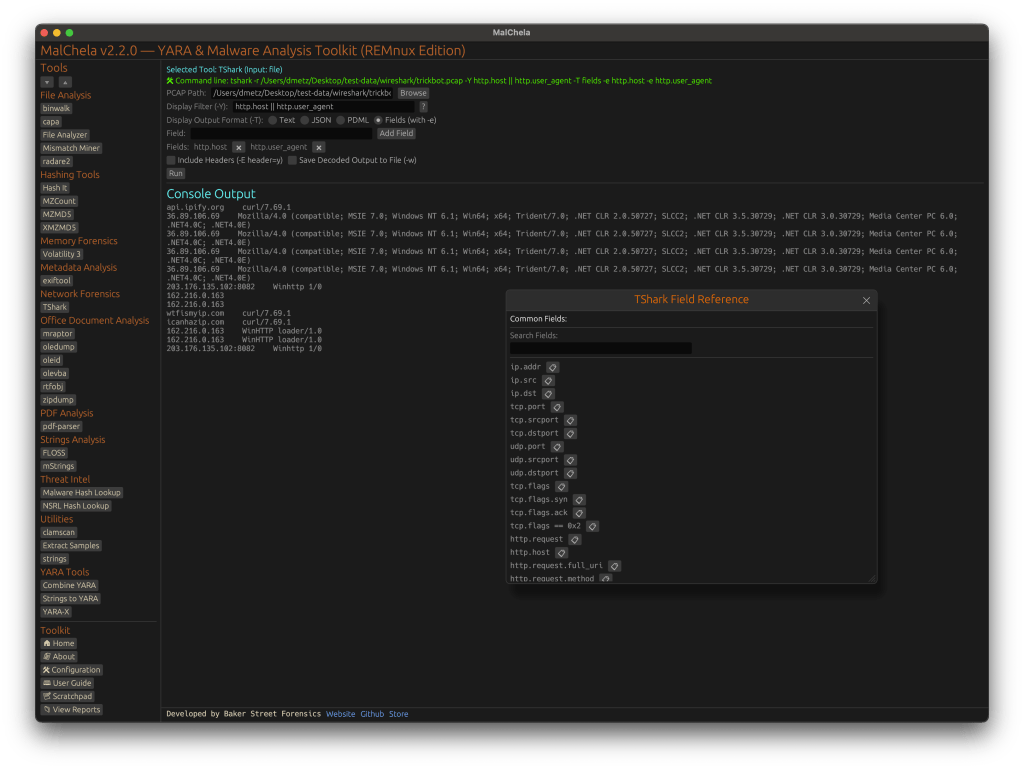Open the Volatility 3 tool
This screenshot has width=1024, height=769.
click(x=61, y=254)
